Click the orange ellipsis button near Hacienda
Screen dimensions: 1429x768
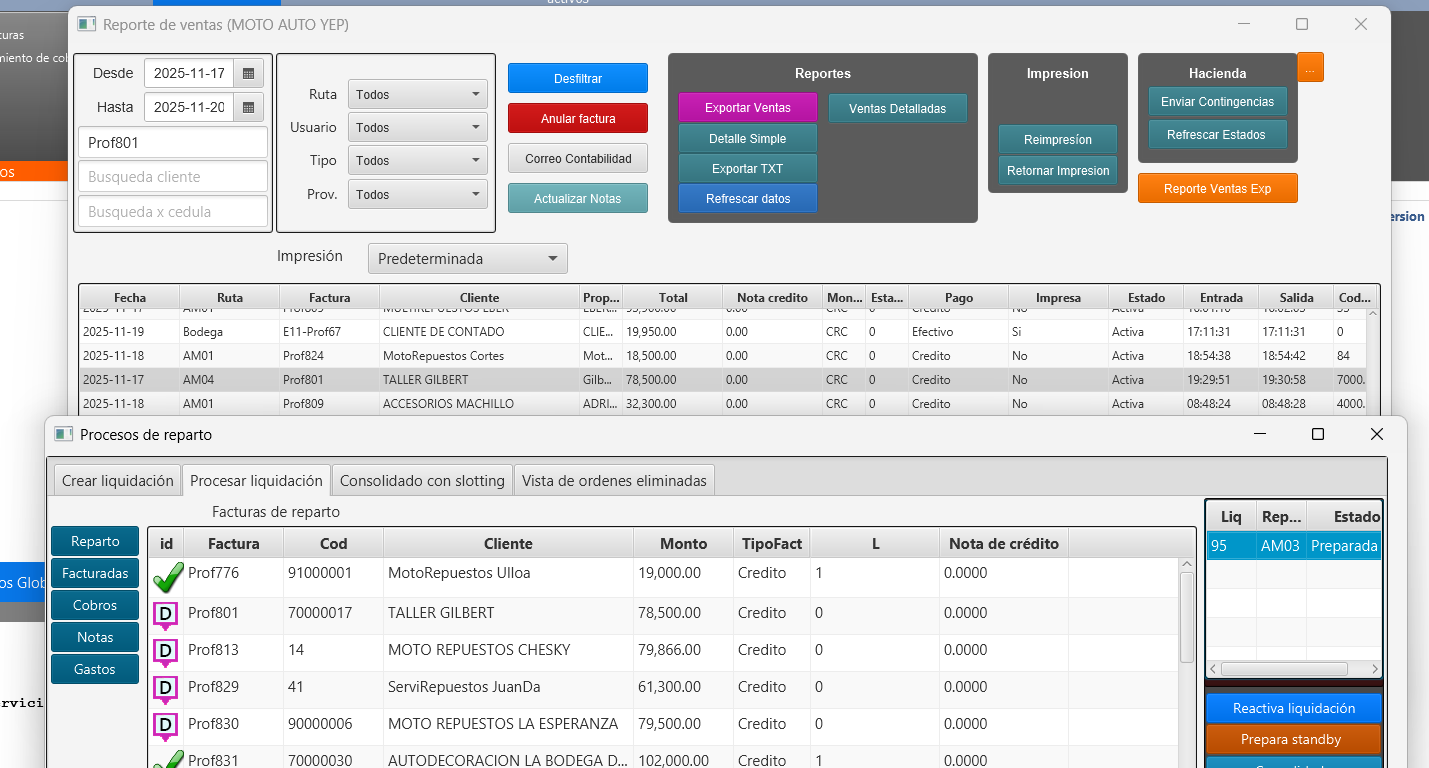[x=1310, y=67]
